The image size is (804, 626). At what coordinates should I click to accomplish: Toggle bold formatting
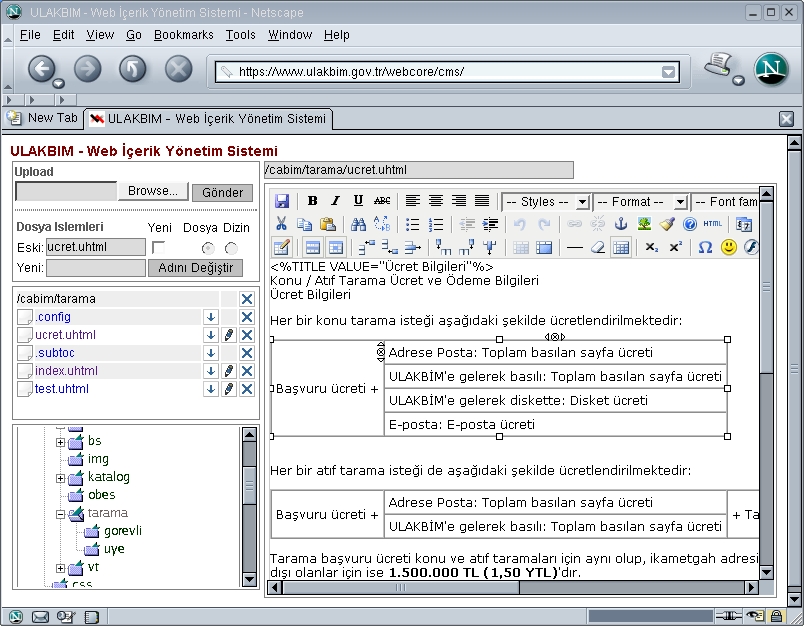point(312,201)
